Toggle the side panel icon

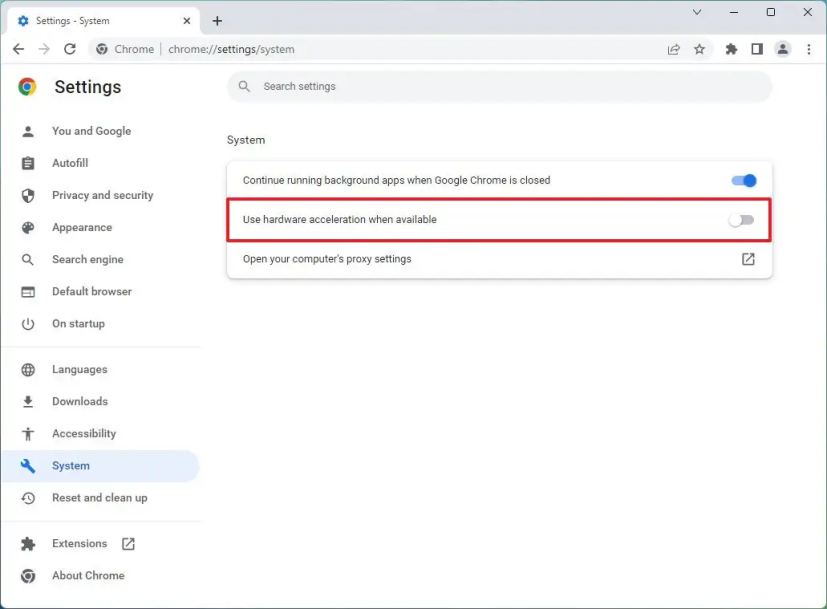point(757,49)
